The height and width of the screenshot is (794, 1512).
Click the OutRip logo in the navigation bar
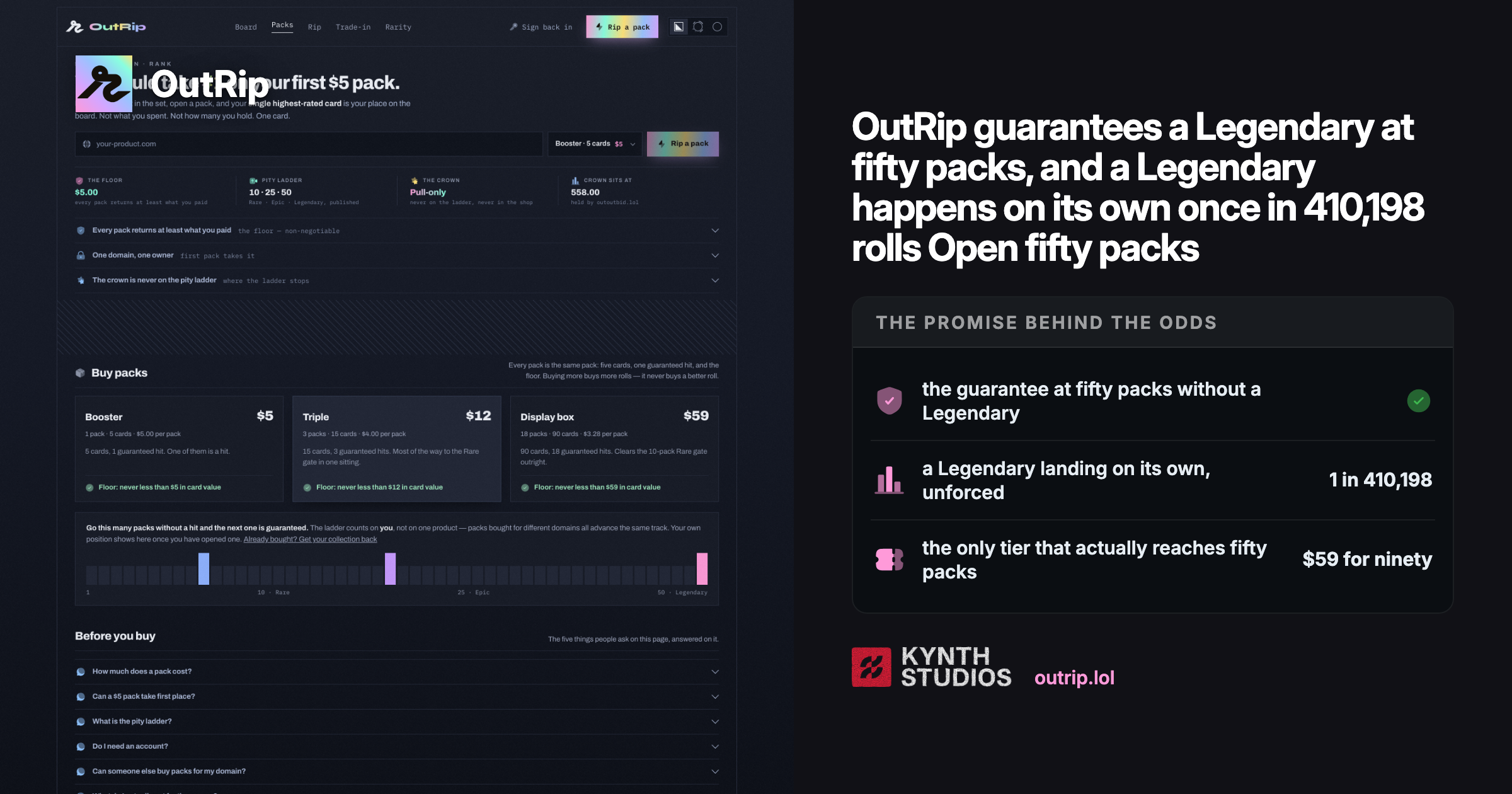pyautogui.click(x=106, y=26)
